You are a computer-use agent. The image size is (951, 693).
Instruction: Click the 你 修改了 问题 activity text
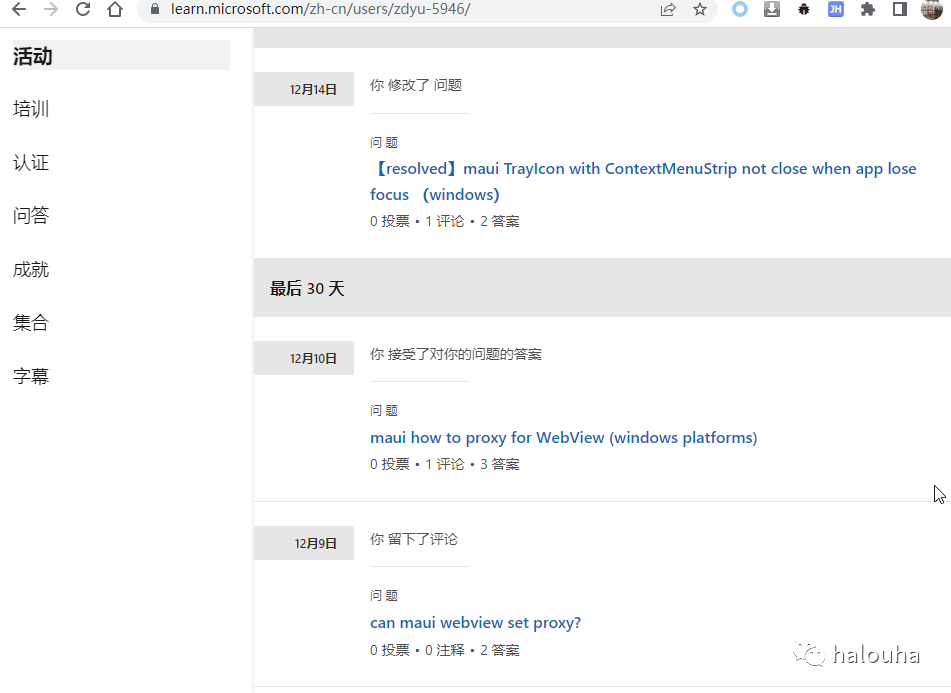[416, 85]
